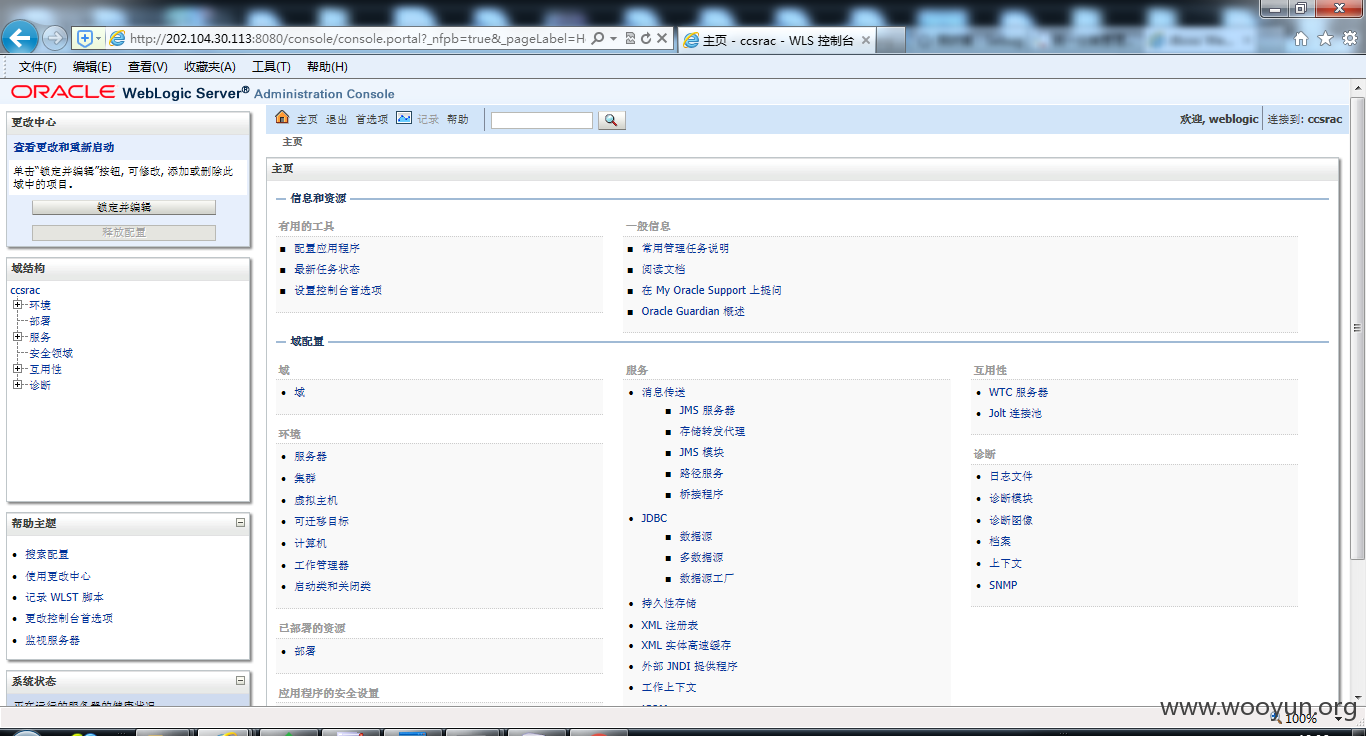The width and height of the screenshot is (1366, 736).
Task: Click the page vertical scrollbar
Action: tap(1357, 328)
